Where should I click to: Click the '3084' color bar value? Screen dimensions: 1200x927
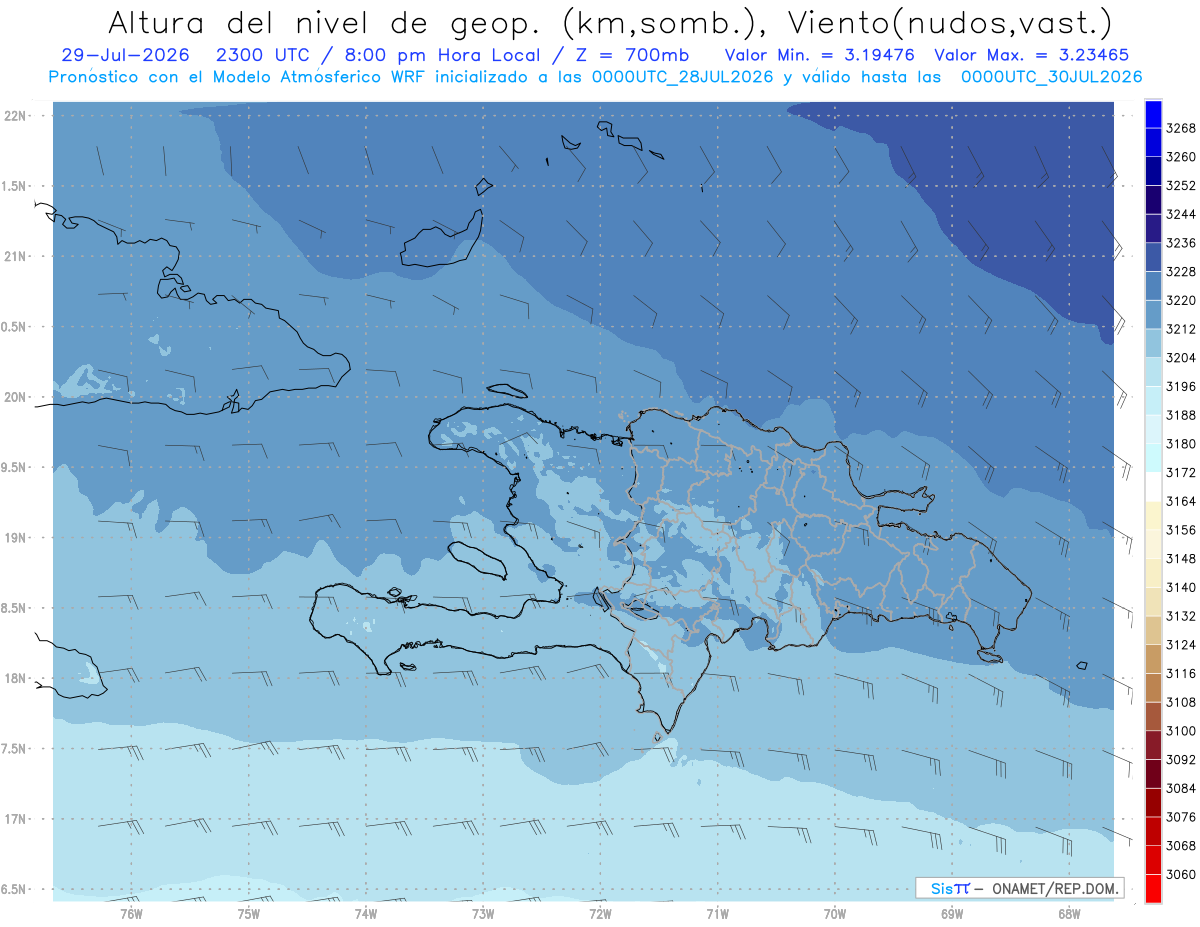1181,788
